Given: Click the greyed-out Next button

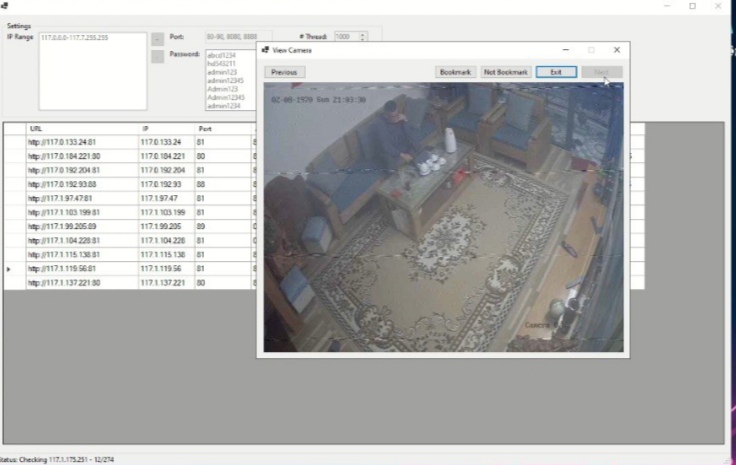Looking at the screenshot, I should (x=600, y=72).
